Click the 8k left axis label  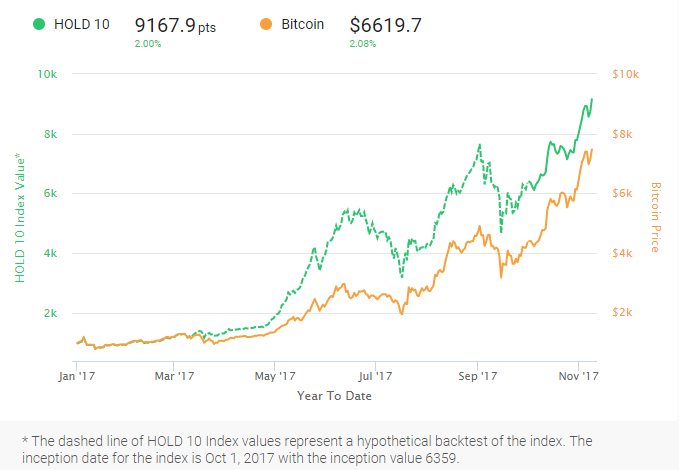point(50,134)
